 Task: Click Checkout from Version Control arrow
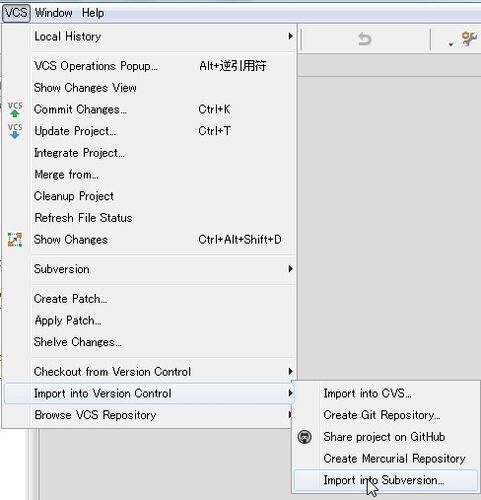291,371
